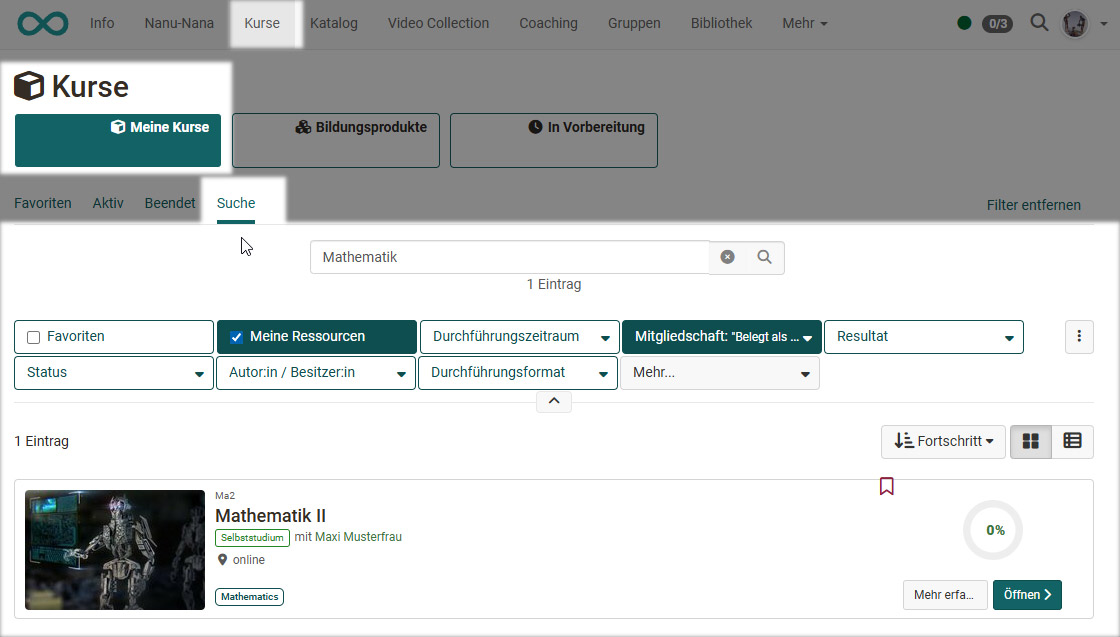Switch to table list view
Screen dimensions: 1120x637
point(1072,441)
